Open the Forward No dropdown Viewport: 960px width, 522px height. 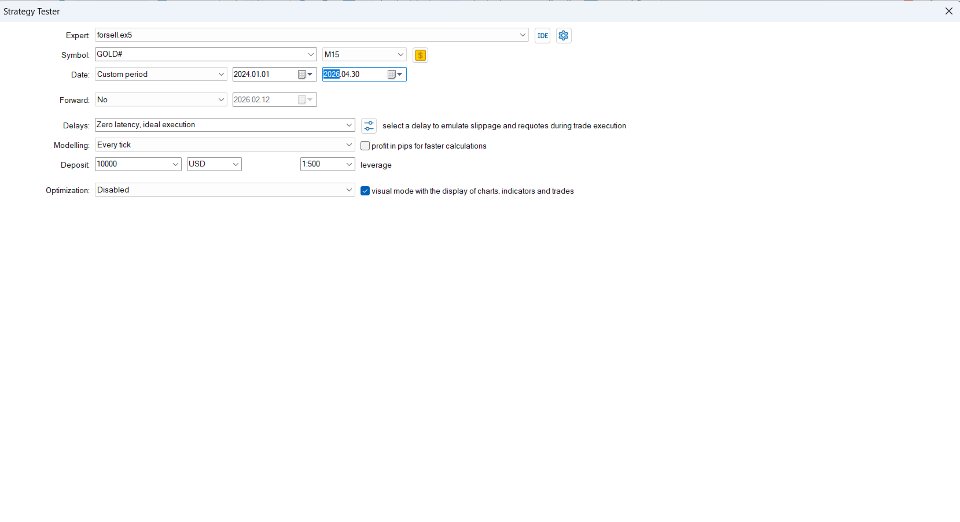[221, 99]
